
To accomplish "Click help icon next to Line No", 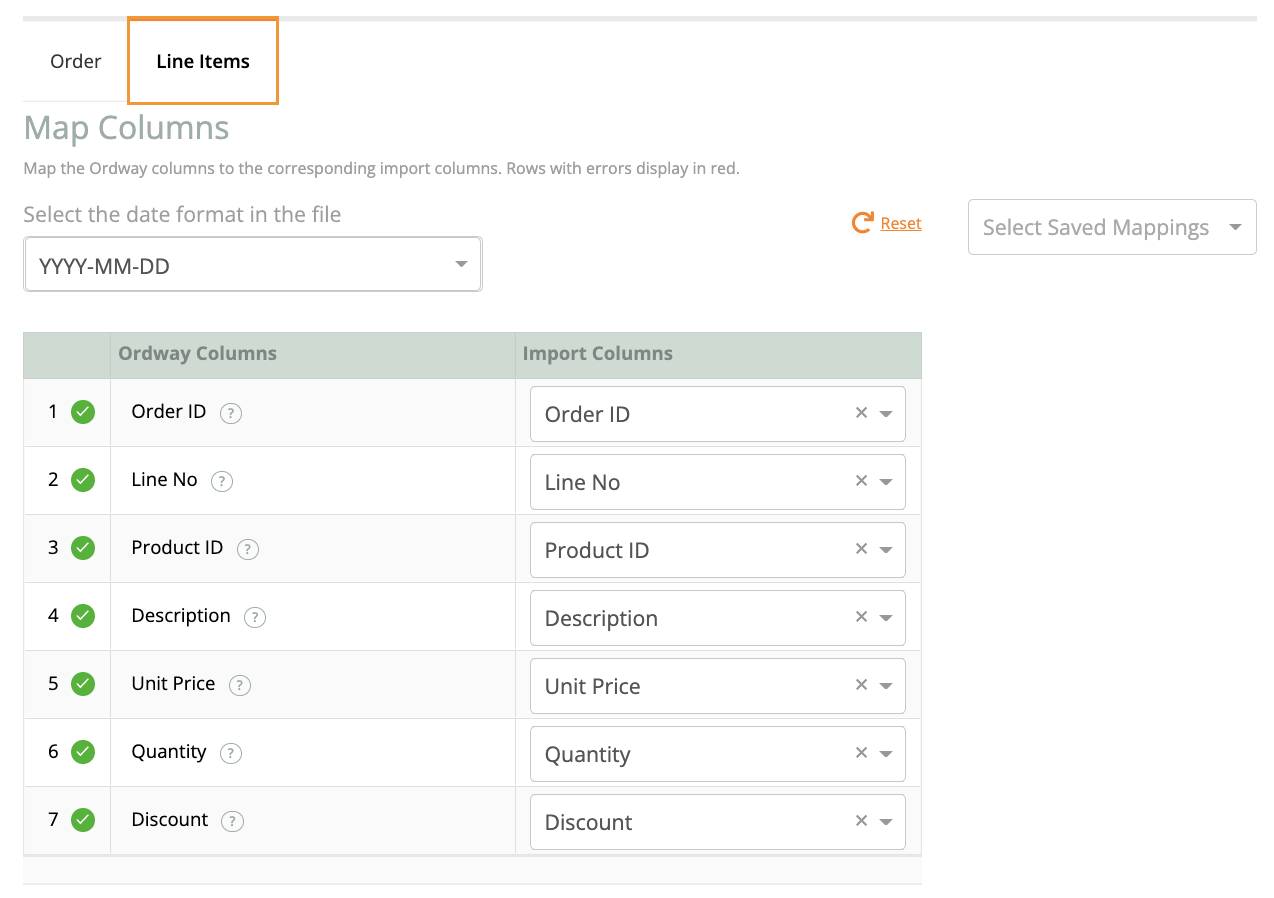I will click(222, 481).
